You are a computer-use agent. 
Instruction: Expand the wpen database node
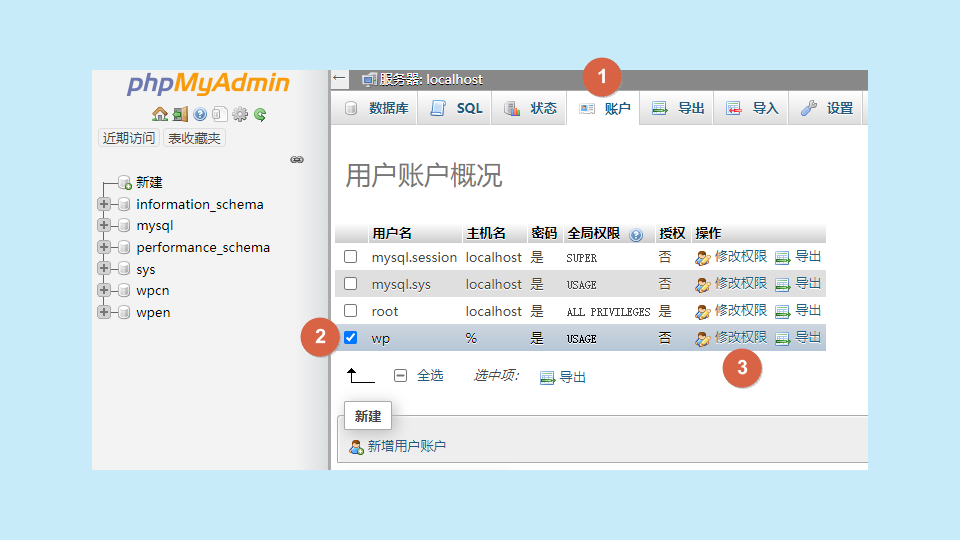[104, 312]
